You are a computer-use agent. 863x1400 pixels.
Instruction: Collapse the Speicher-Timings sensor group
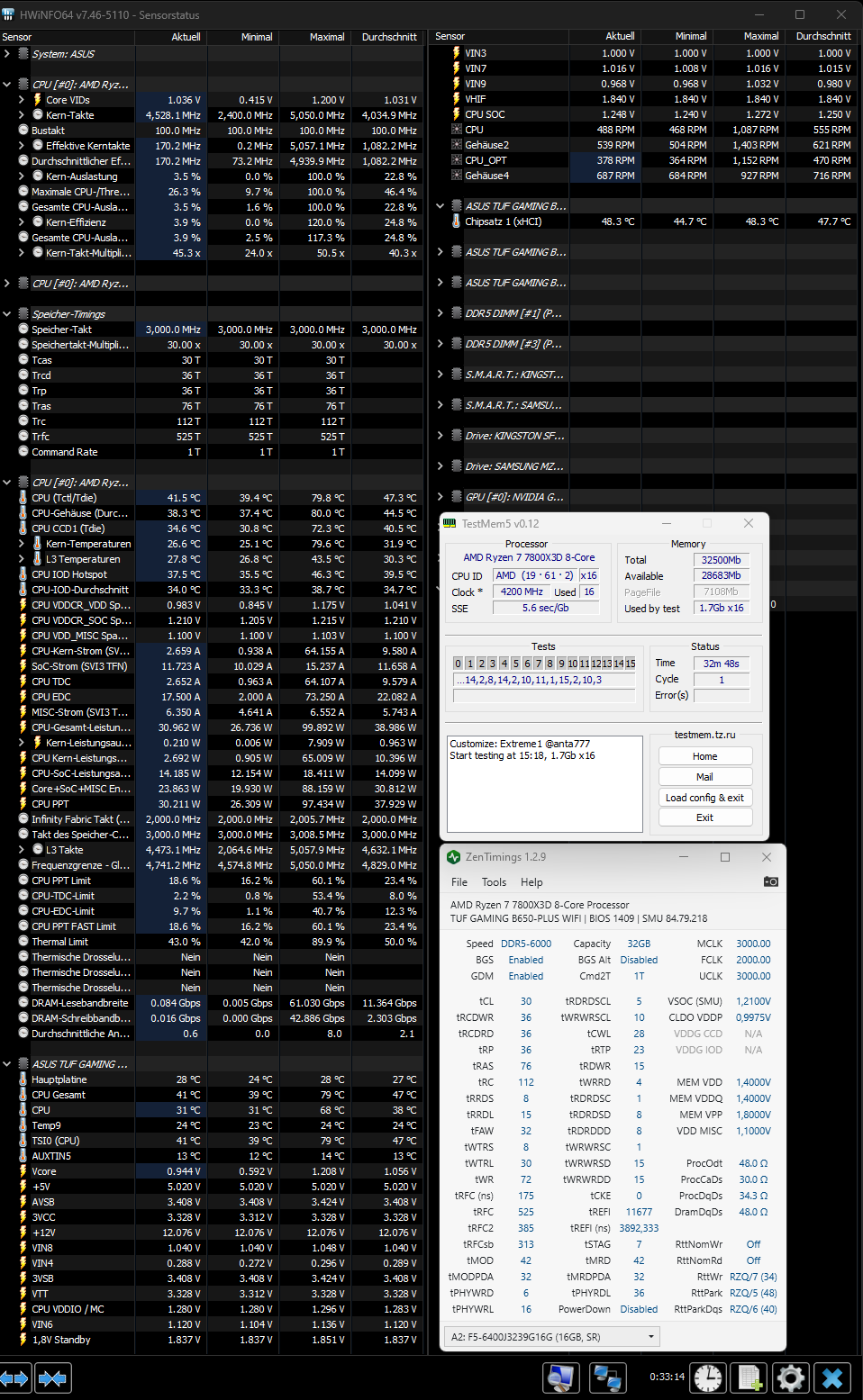pos(7,314)
